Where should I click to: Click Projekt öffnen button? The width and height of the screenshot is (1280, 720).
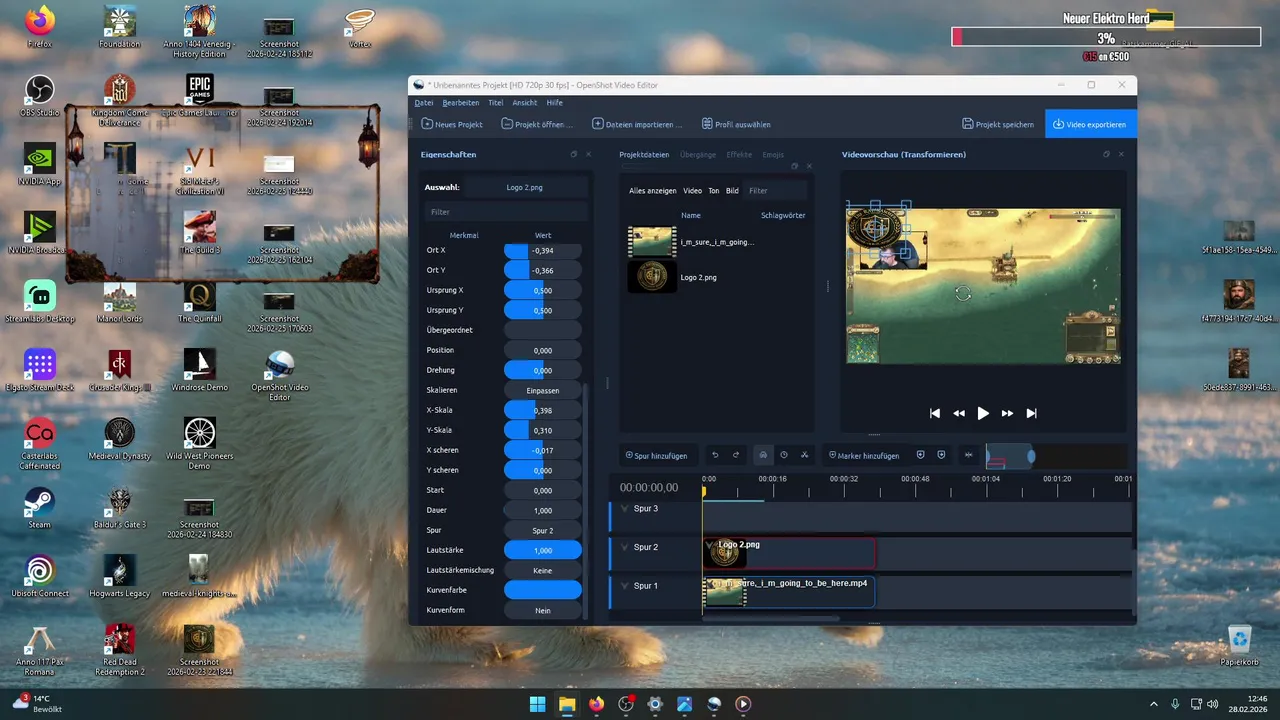538,124
